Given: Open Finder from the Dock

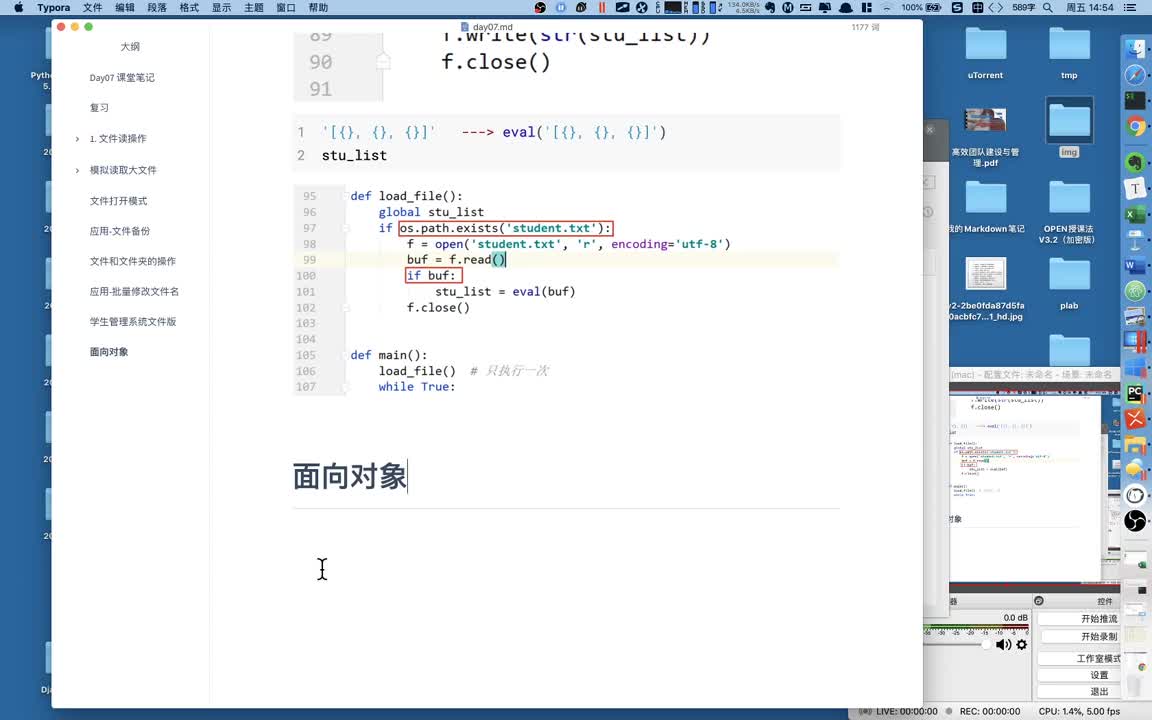Looking at the screenshot, I should click(1135, 50).
